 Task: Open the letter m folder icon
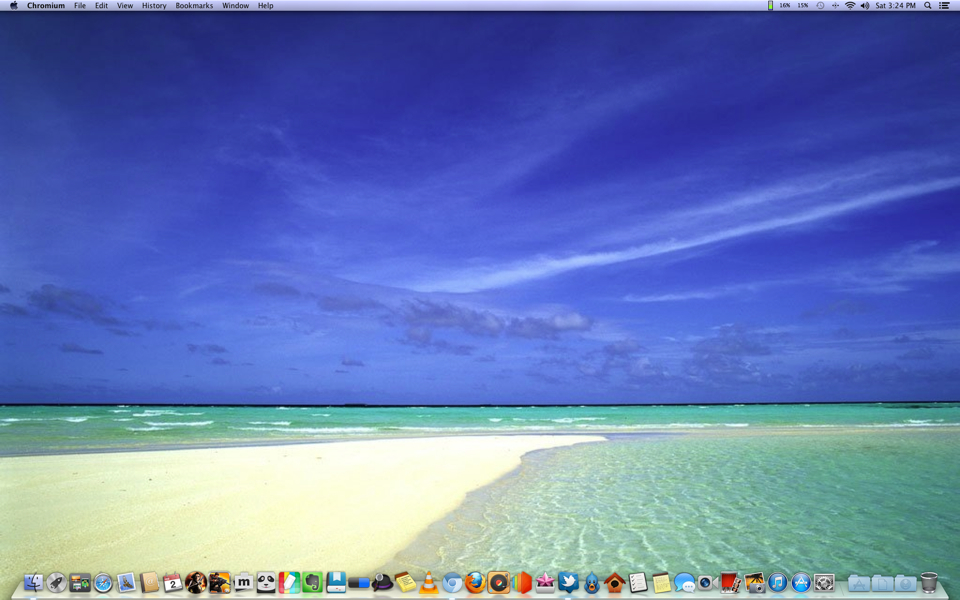(x=243, y=582)
